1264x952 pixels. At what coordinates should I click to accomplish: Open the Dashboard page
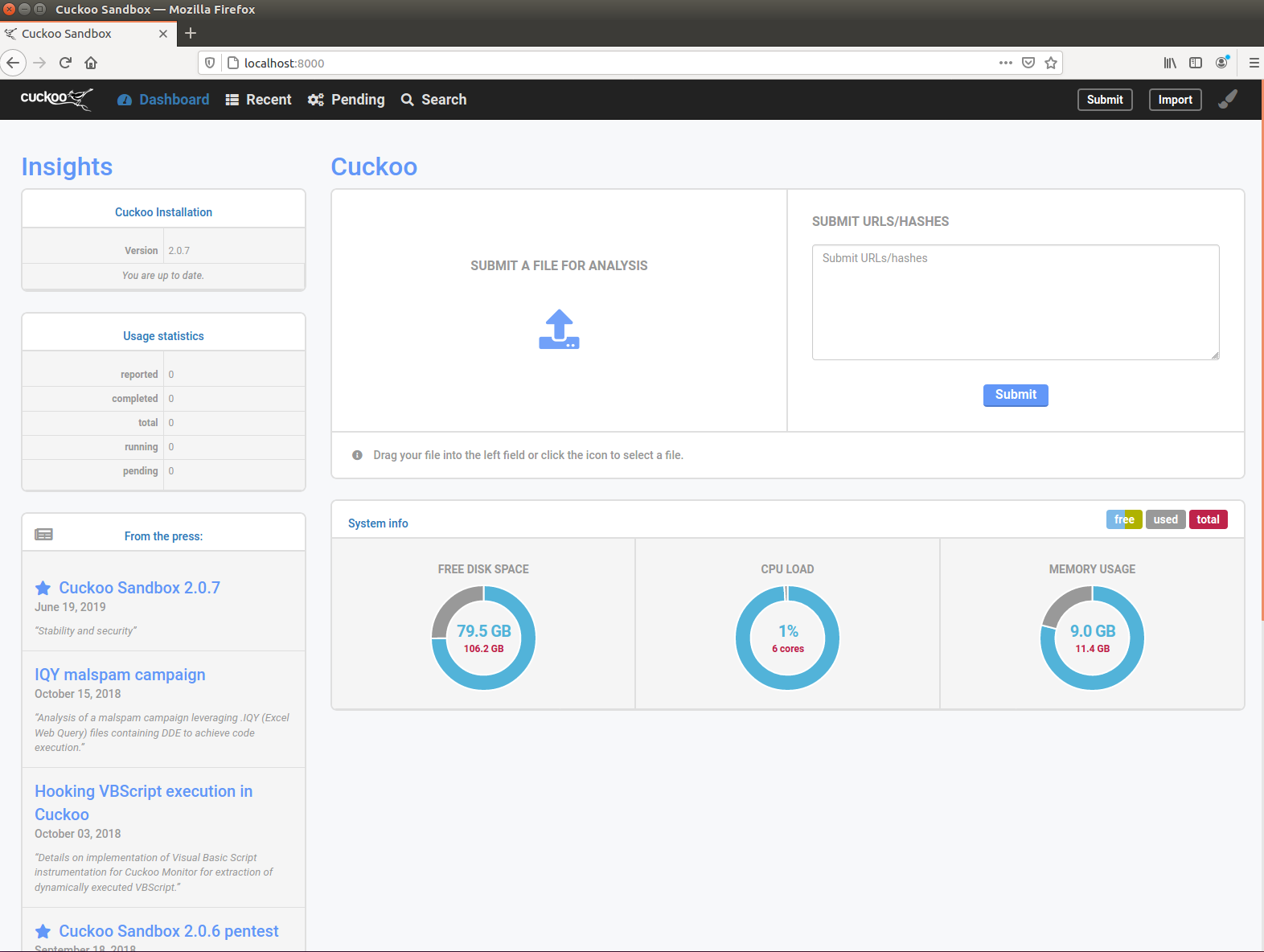[x=163, y=100]
